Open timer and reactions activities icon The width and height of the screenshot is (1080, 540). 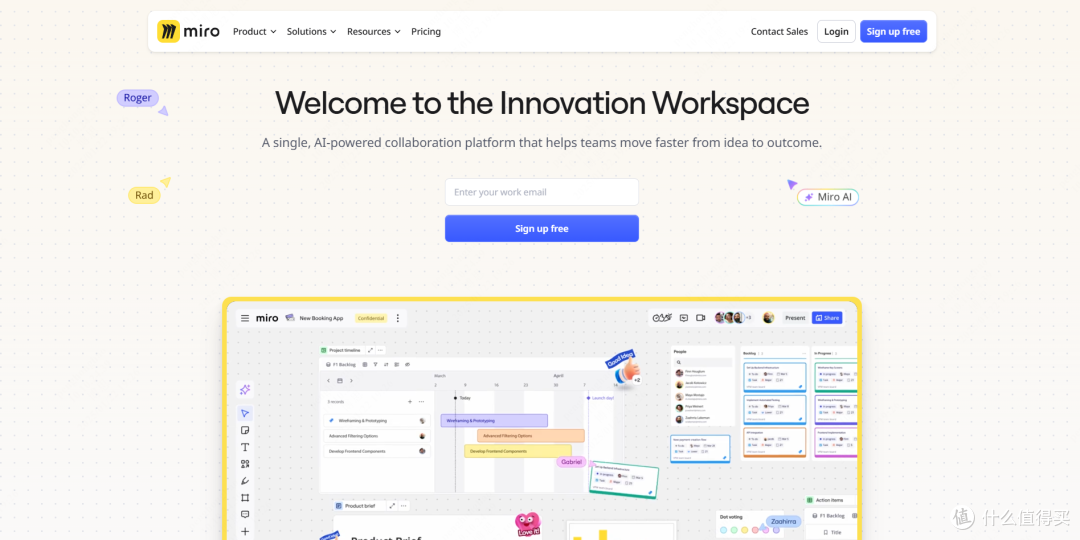tap(662, 318)
